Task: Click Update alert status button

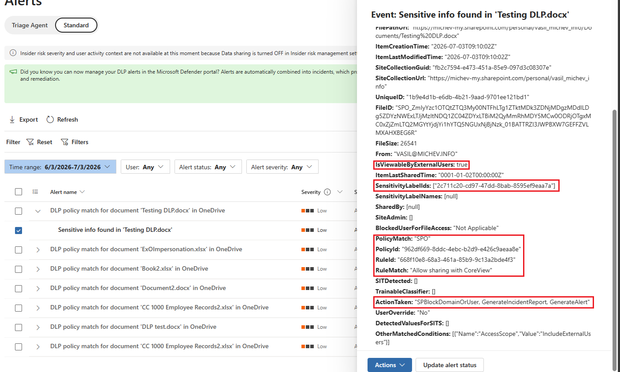Action: [450, 365]
